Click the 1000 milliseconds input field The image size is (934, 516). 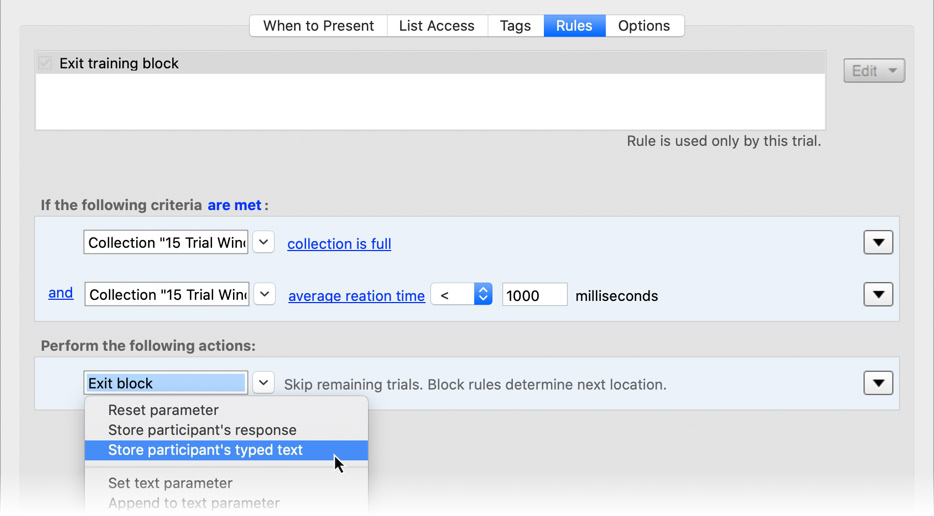click(534, 295)
